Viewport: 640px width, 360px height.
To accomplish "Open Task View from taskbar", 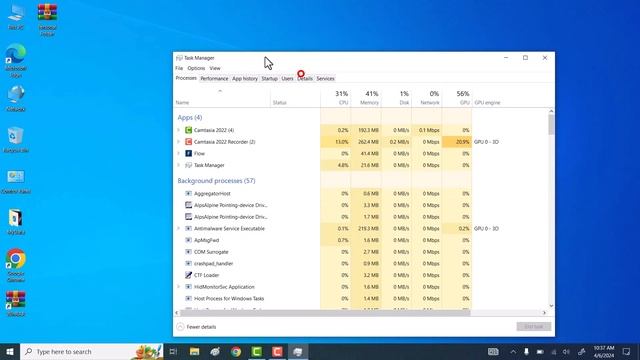I will (173, 351).
